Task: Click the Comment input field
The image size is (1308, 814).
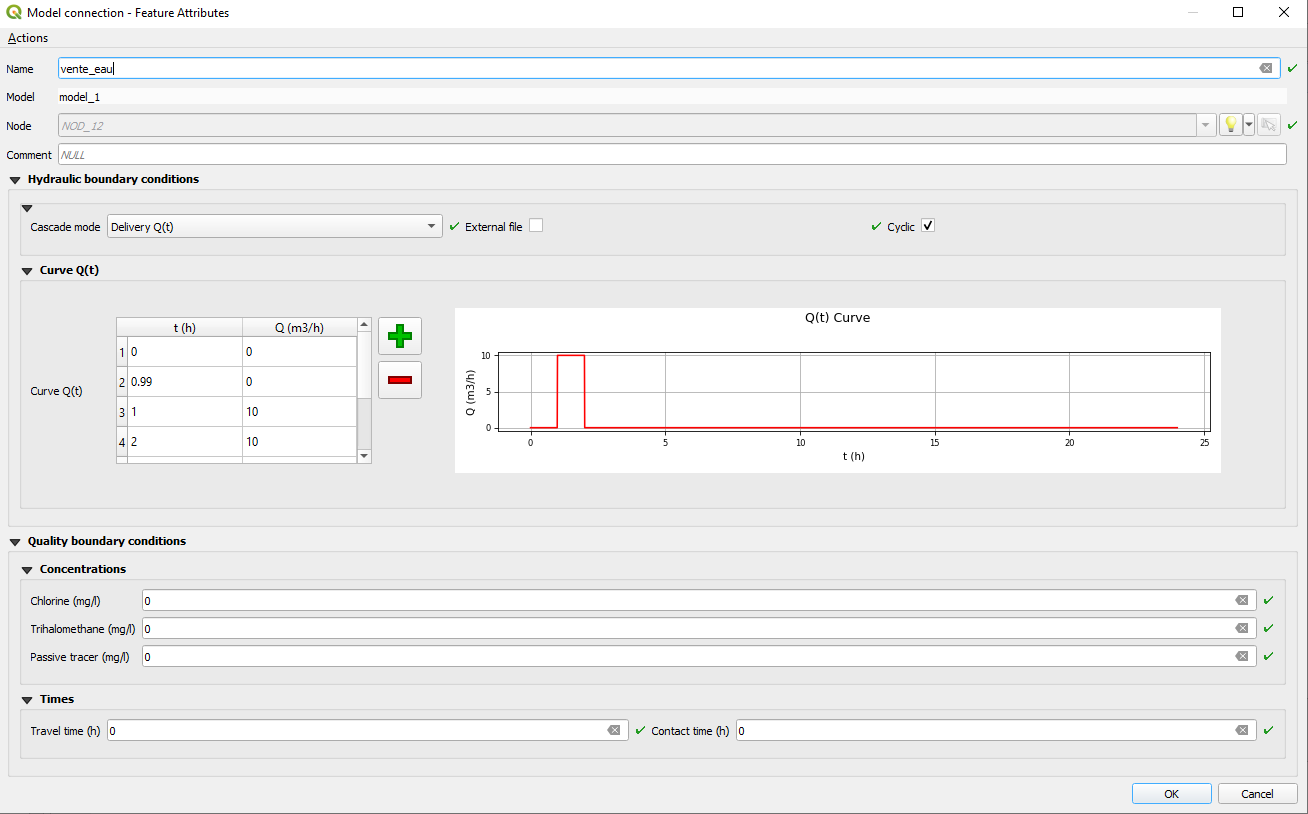Action: (672, 155)
